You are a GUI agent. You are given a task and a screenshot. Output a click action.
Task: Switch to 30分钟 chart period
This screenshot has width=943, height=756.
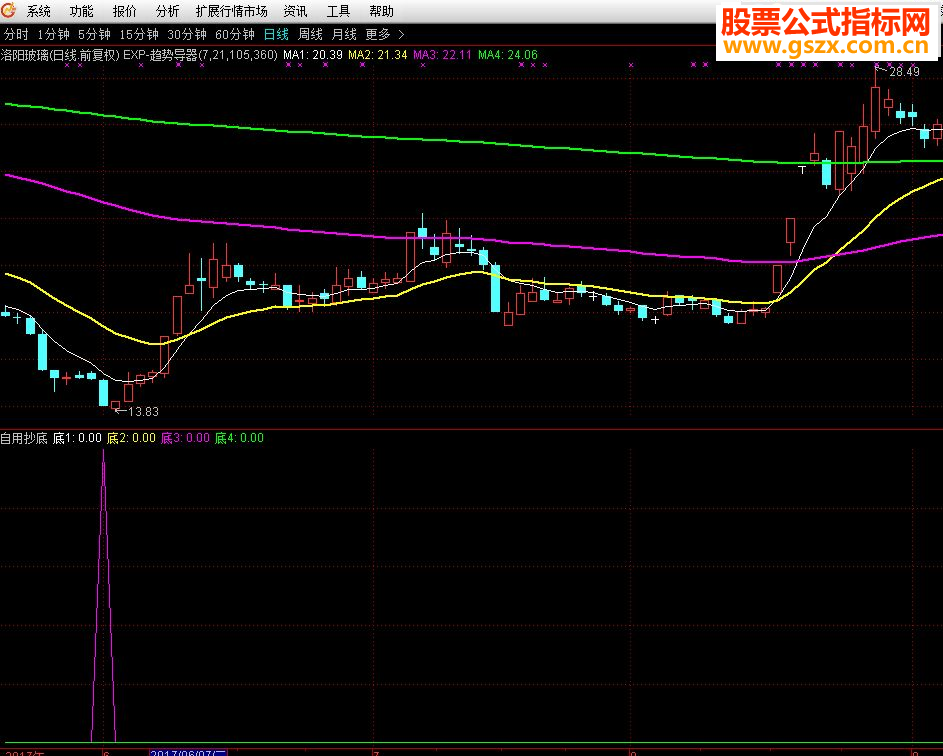[x=187, y=35]
